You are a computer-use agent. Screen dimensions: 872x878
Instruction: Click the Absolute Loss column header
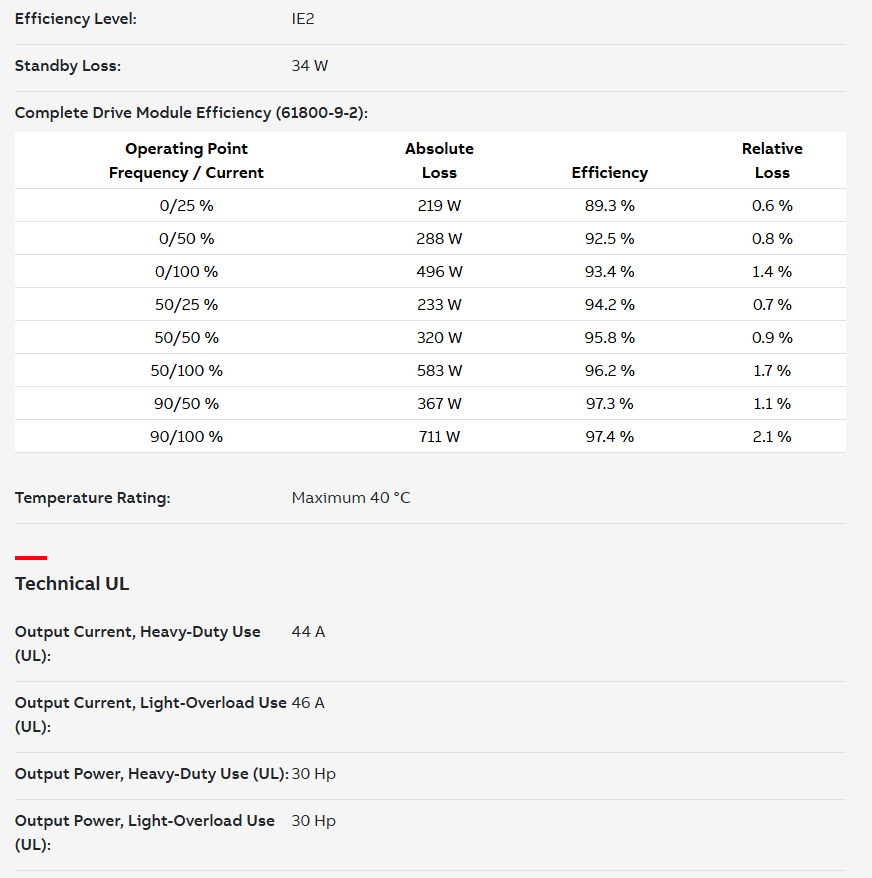coord(439,161)
